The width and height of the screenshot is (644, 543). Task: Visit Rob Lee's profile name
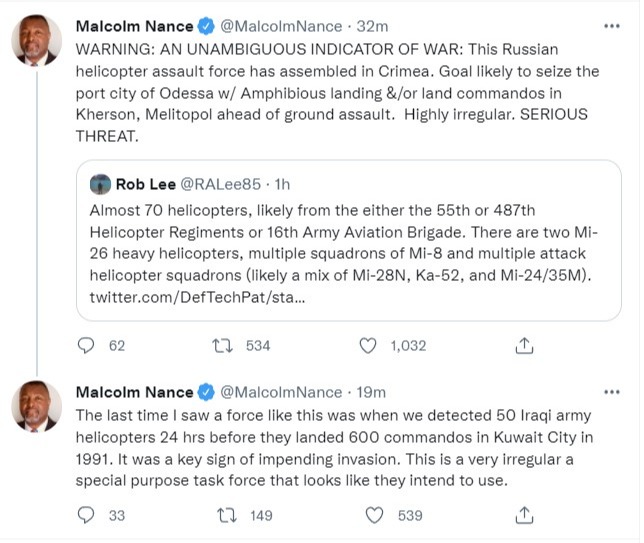(x=147, y=185)
